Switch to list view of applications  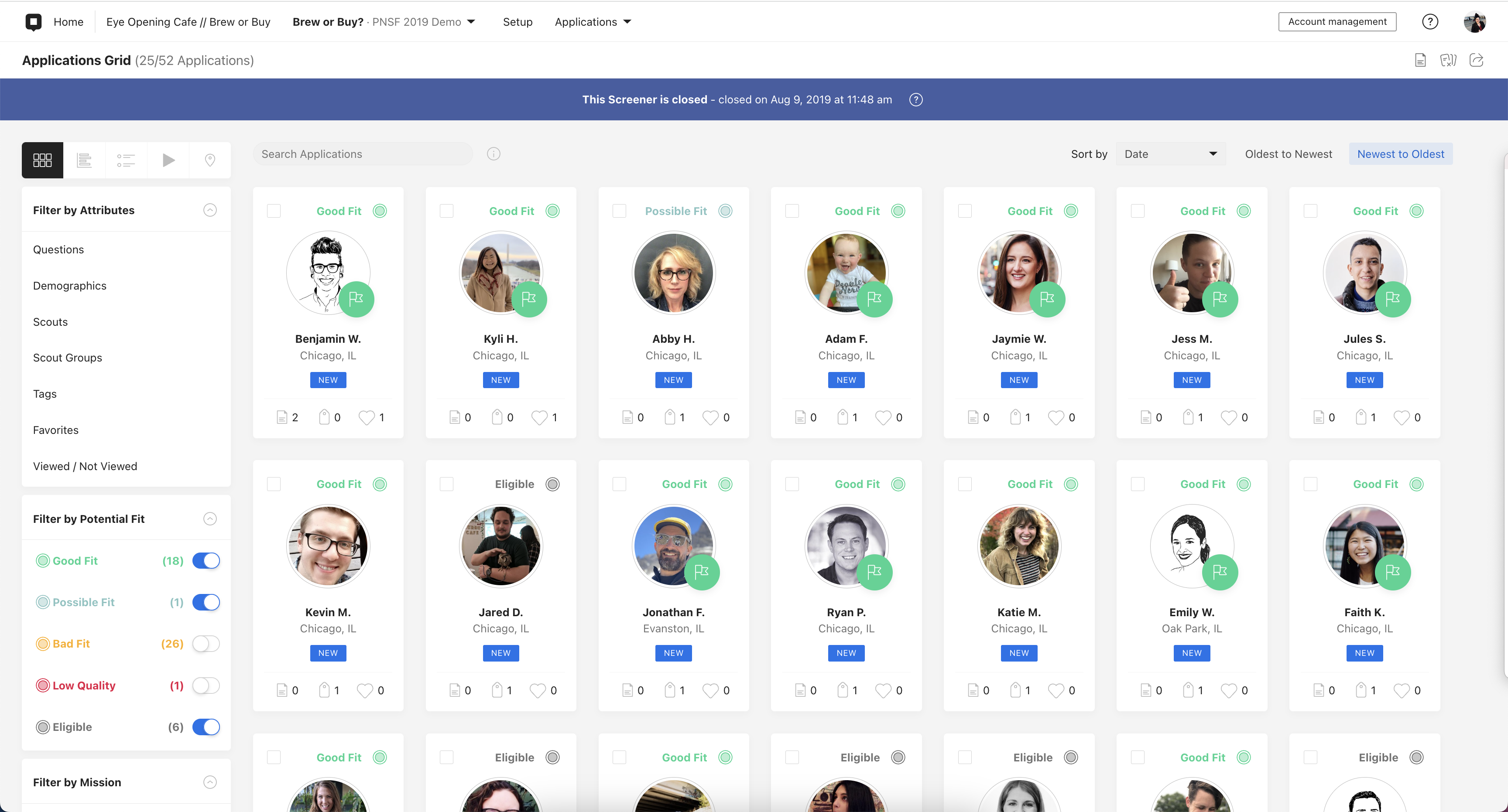click(x=126, y=160)
